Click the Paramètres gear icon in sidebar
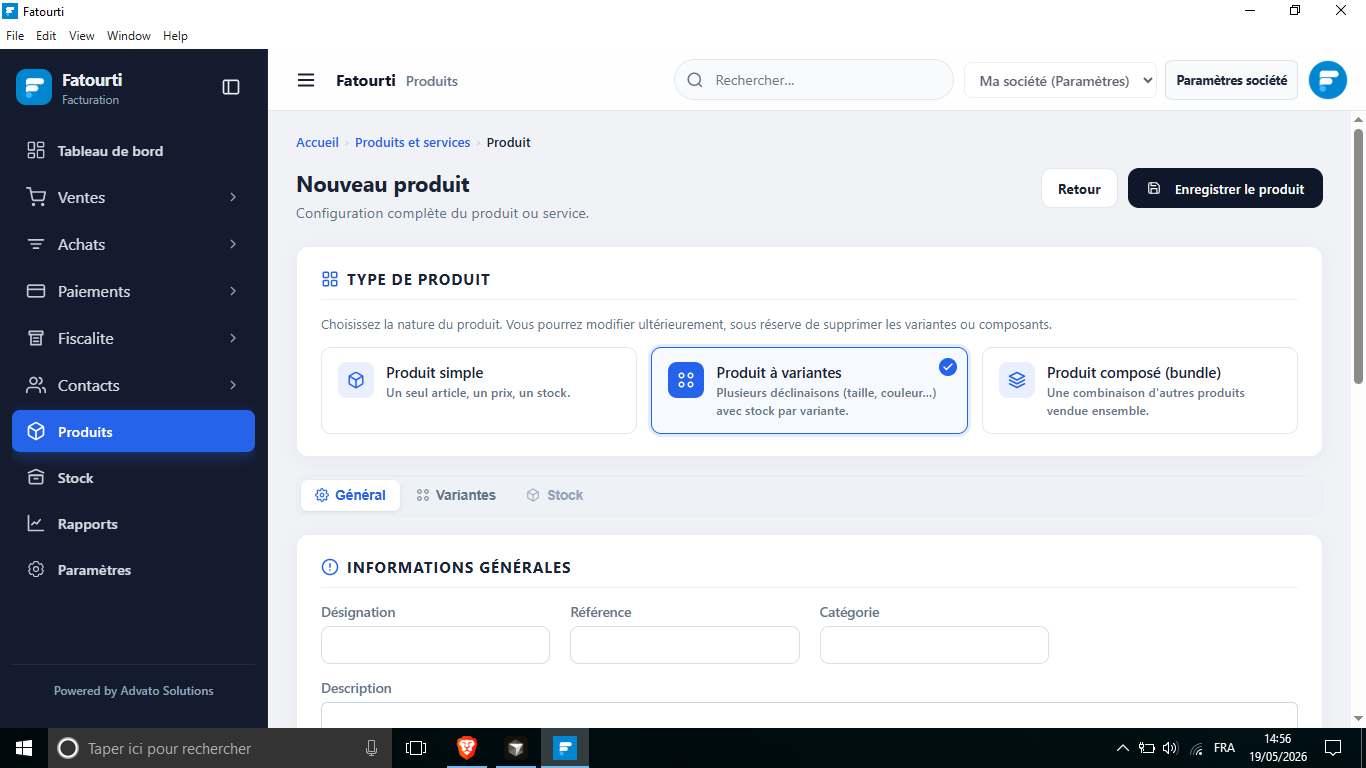 (36, 569)
